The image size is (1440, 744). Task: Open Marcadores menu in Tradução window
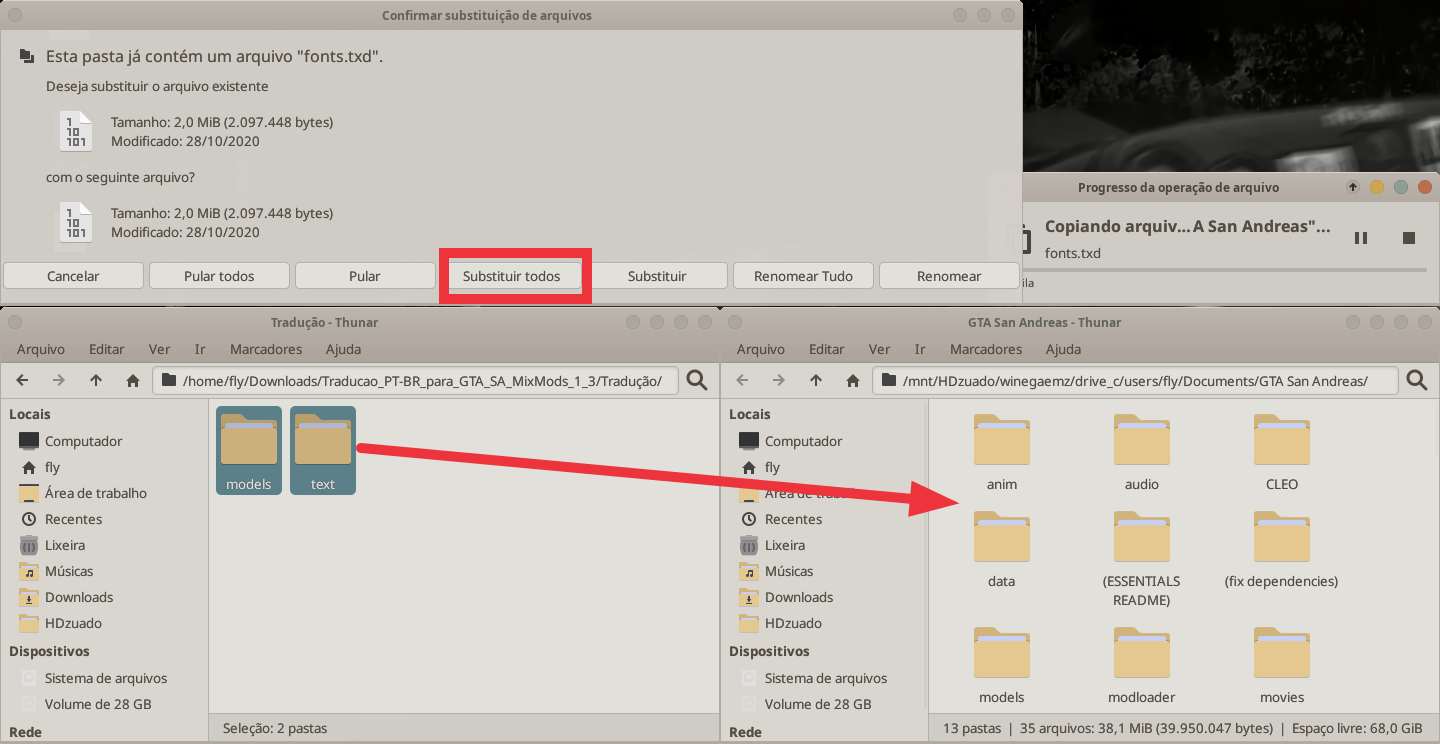pos(266,349)
